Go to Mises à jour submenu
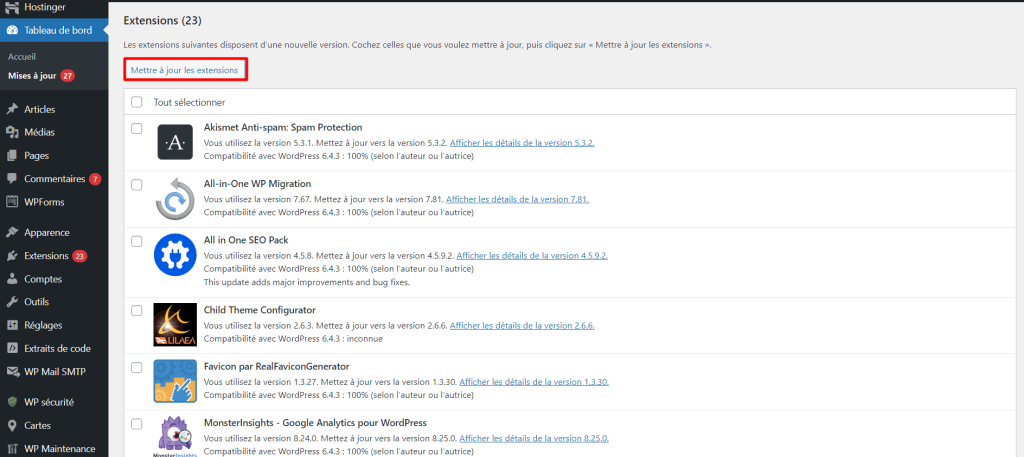Screen dimensions: 1024x457 32,75
